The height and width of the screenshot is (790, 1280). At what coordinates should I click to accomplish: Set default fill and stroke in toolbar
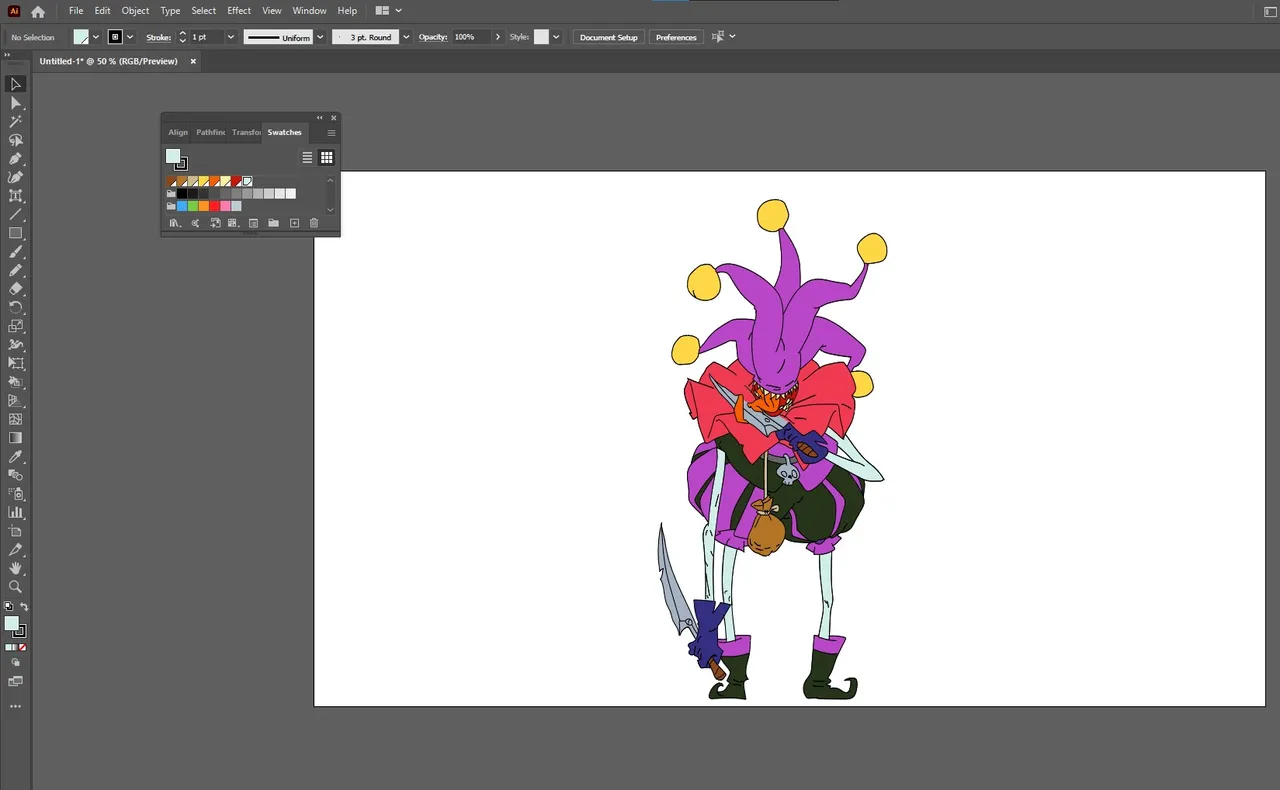[x=9, y=607]
